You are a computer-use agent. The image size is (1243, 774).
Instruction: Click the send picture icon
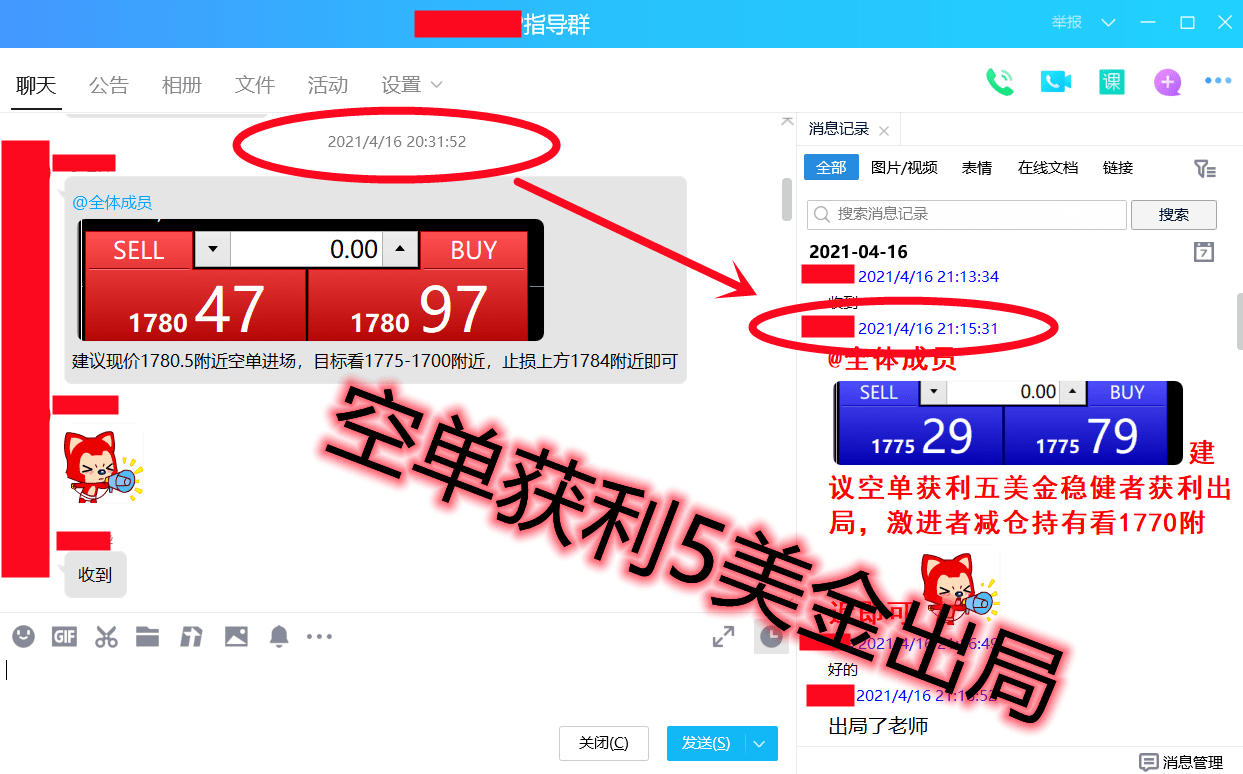(236, 636)
